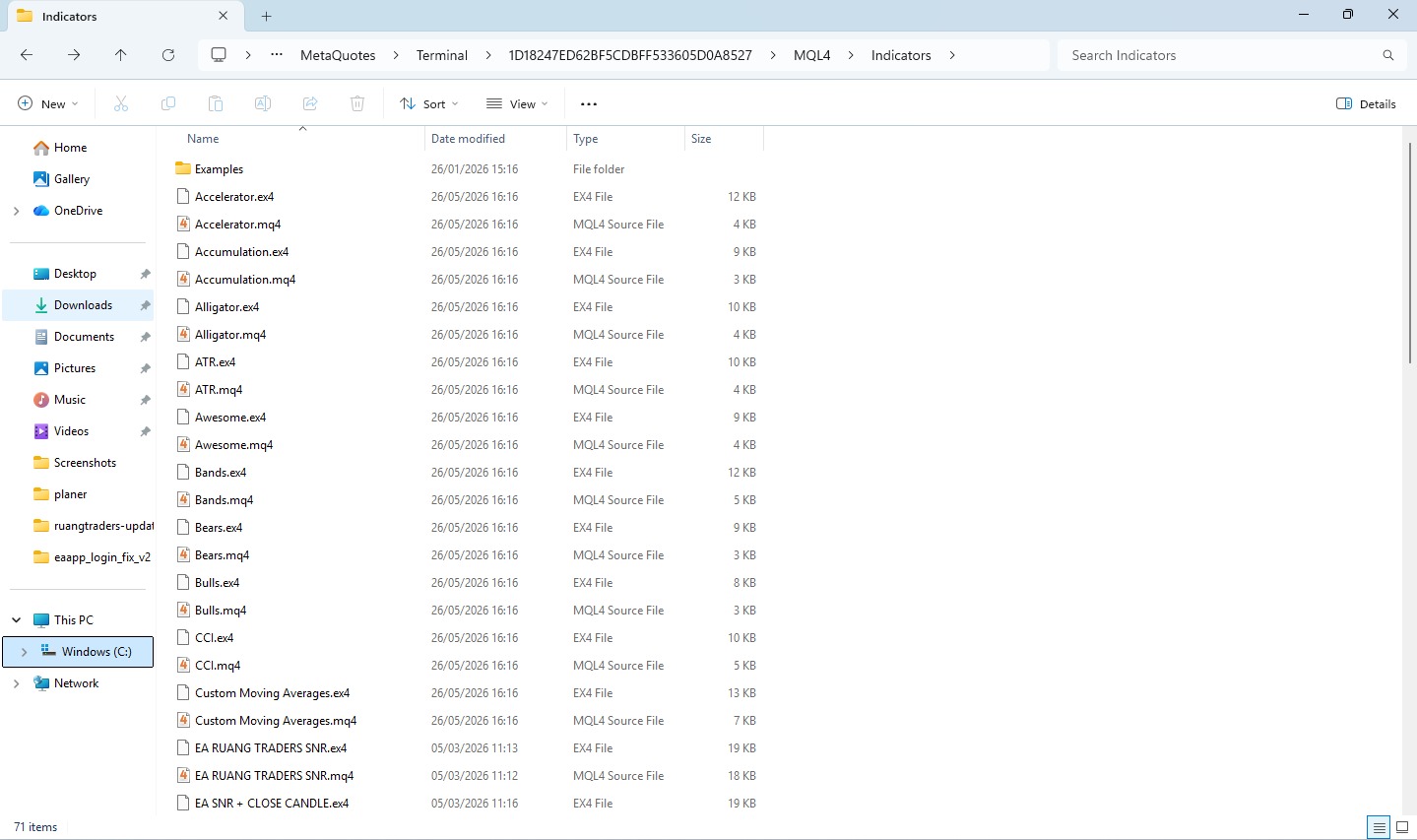
Task: Click the Share icon in toolbar
Action: click(x=310, y=103)
